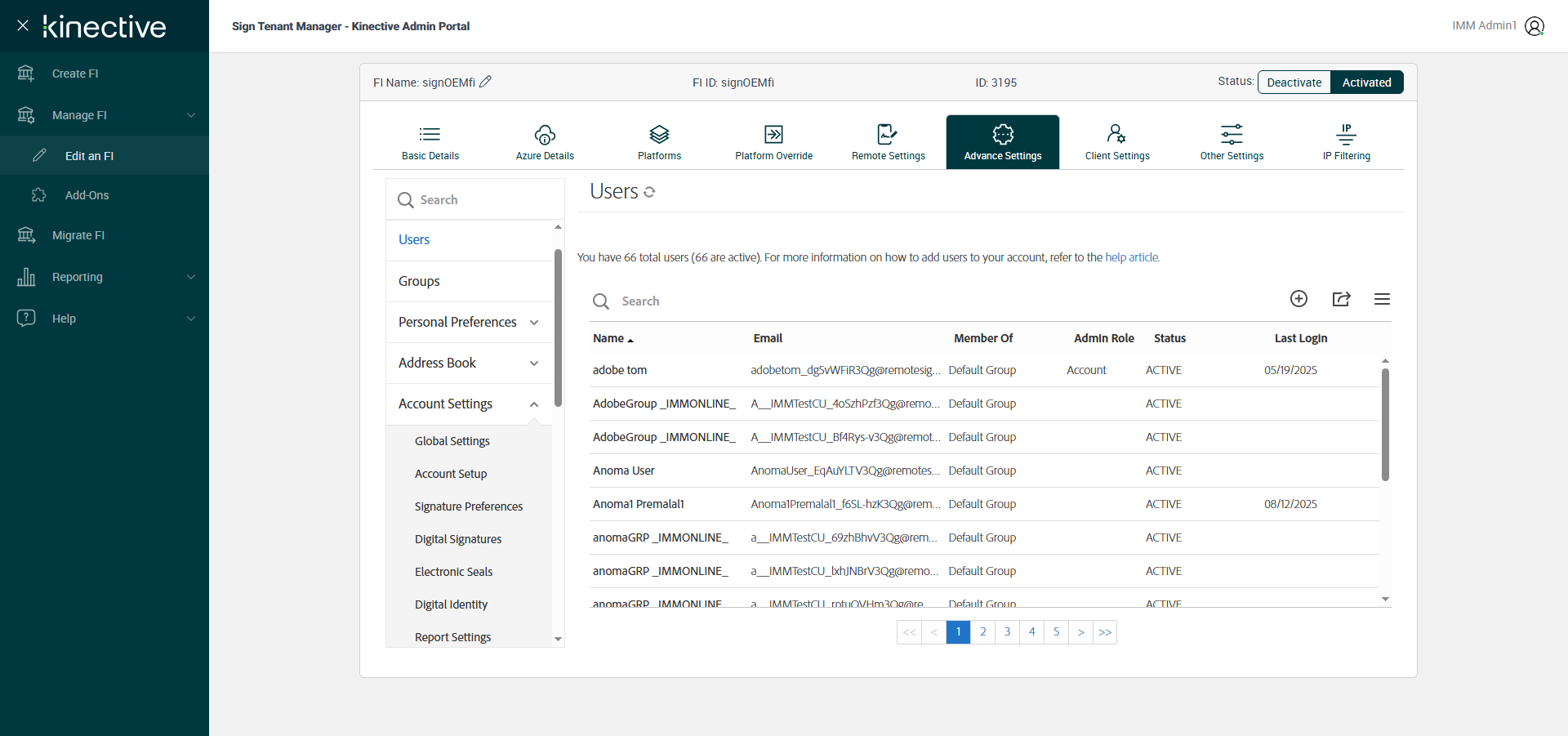Switch to the Remote Settings tab
Image resolution: width=1568 pixels, height=736 pixels.
coord(888,142)
